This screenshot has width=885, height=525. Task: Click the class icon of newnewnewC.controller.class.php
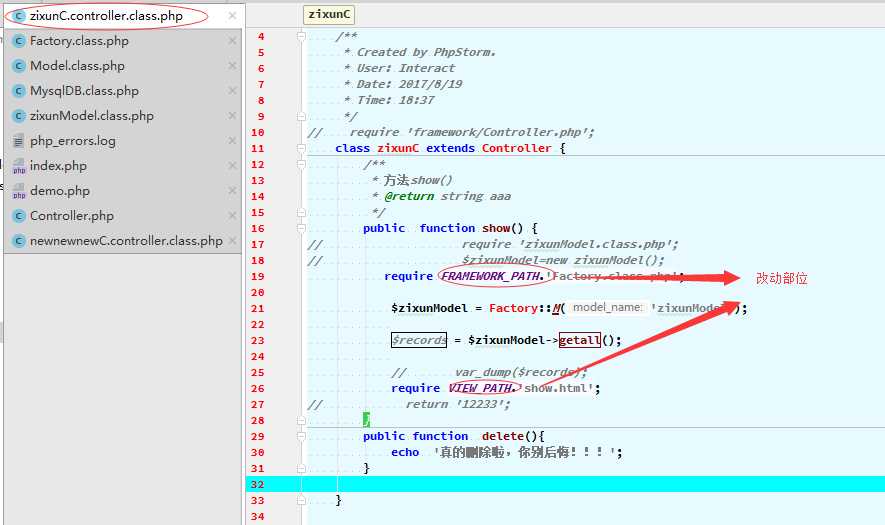click(19, 240)
